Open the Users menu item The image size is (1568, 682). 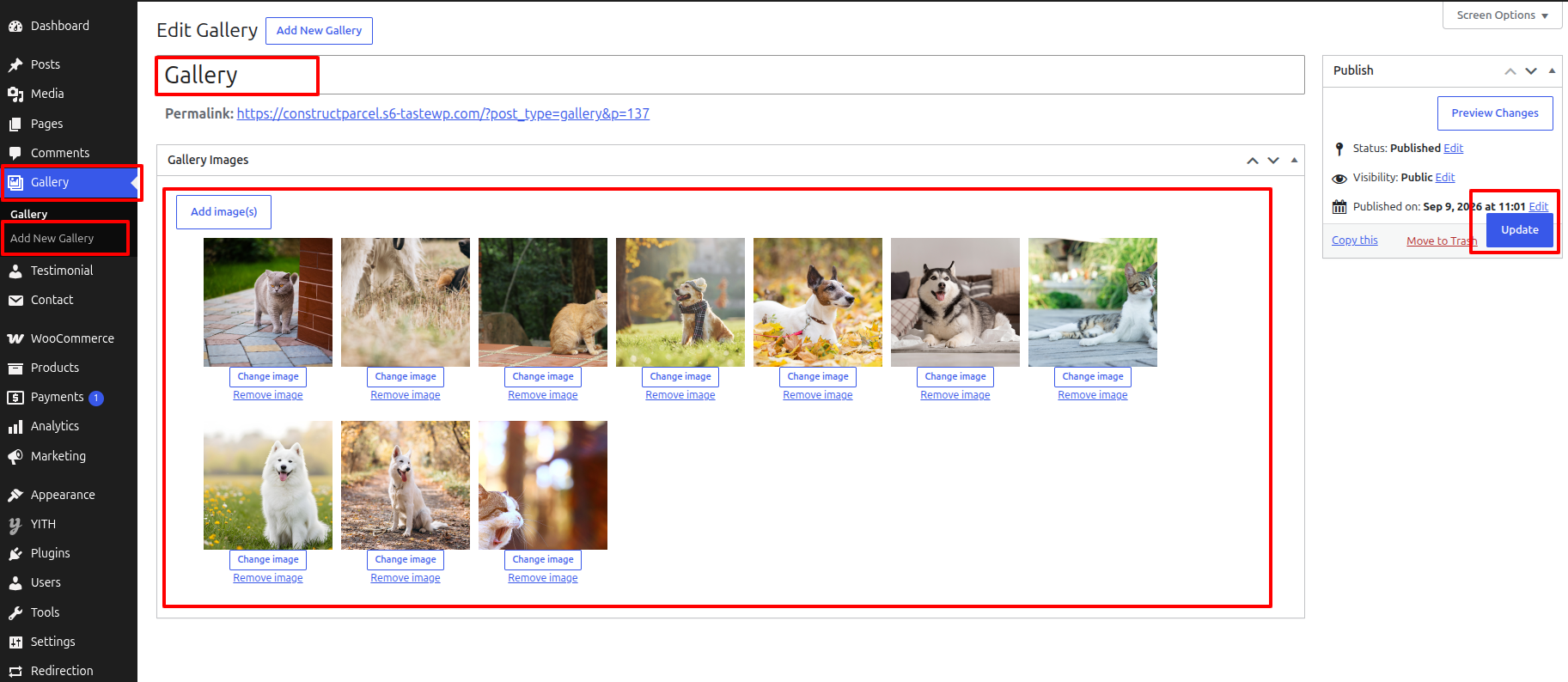pyautogui.click(x=69, y=583)
